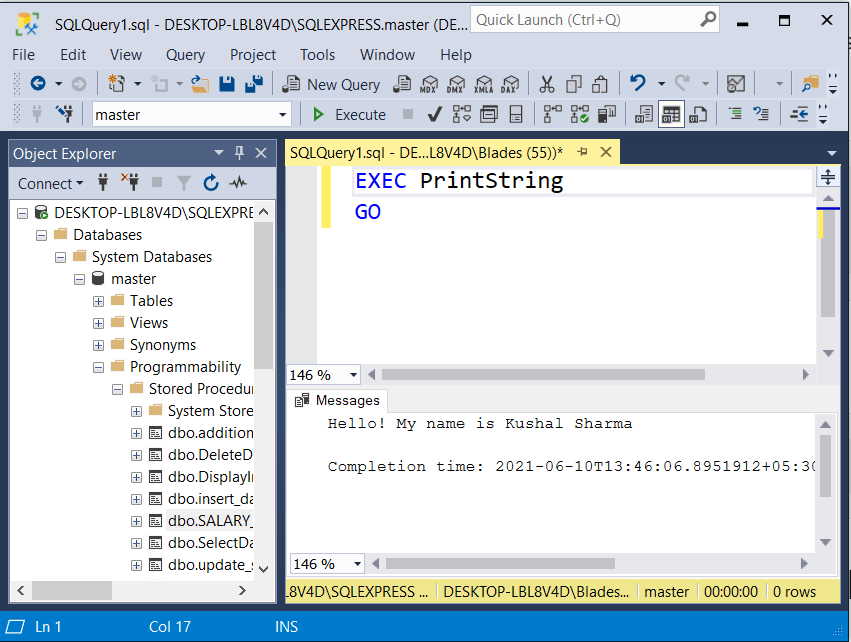Screen dimensions: 851x642
Task: Refresh the Object Explorer
Action: 209,183
